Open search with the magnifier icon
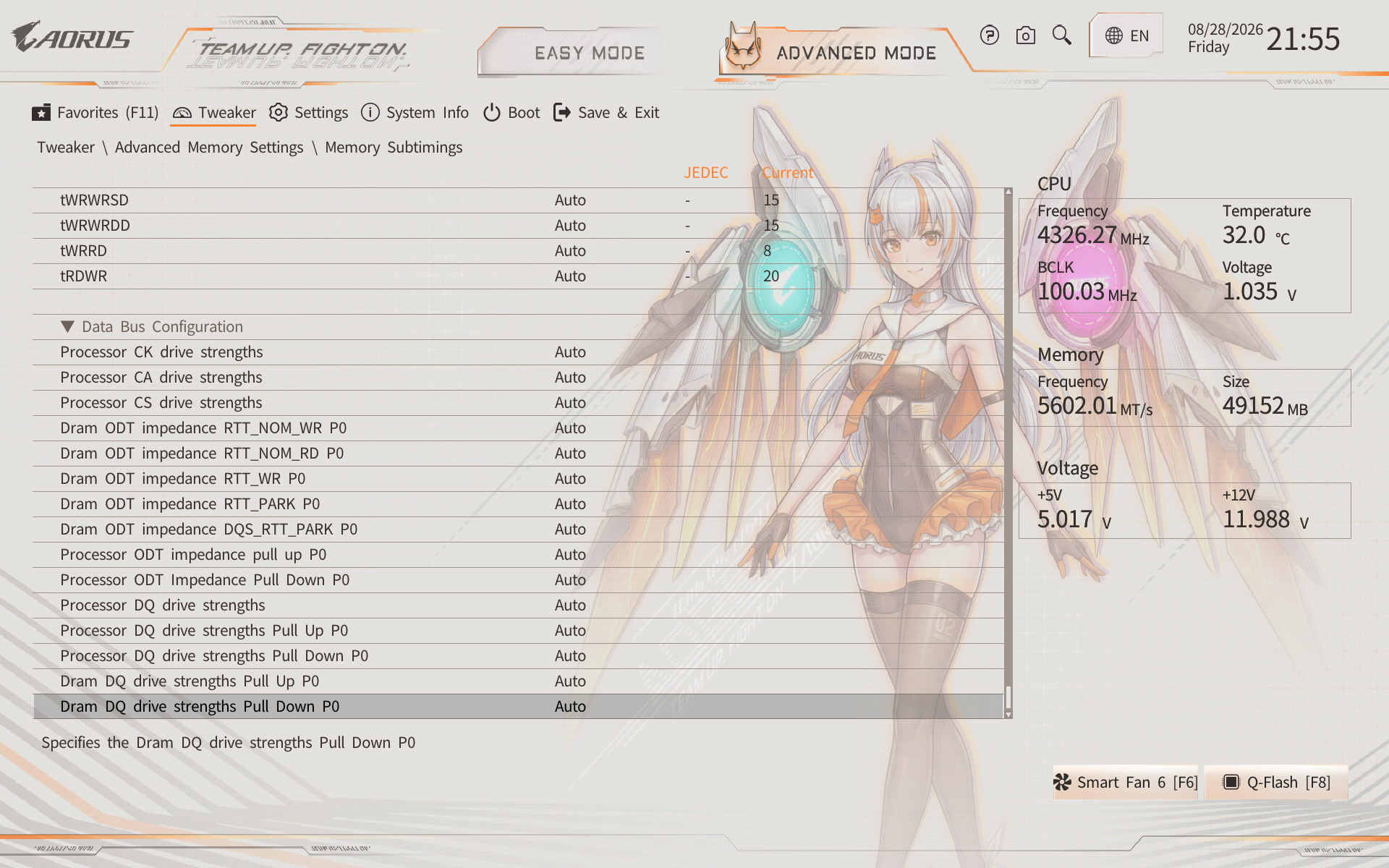This screenshot has height=868, width=1389. click(x=1062, y=35)
